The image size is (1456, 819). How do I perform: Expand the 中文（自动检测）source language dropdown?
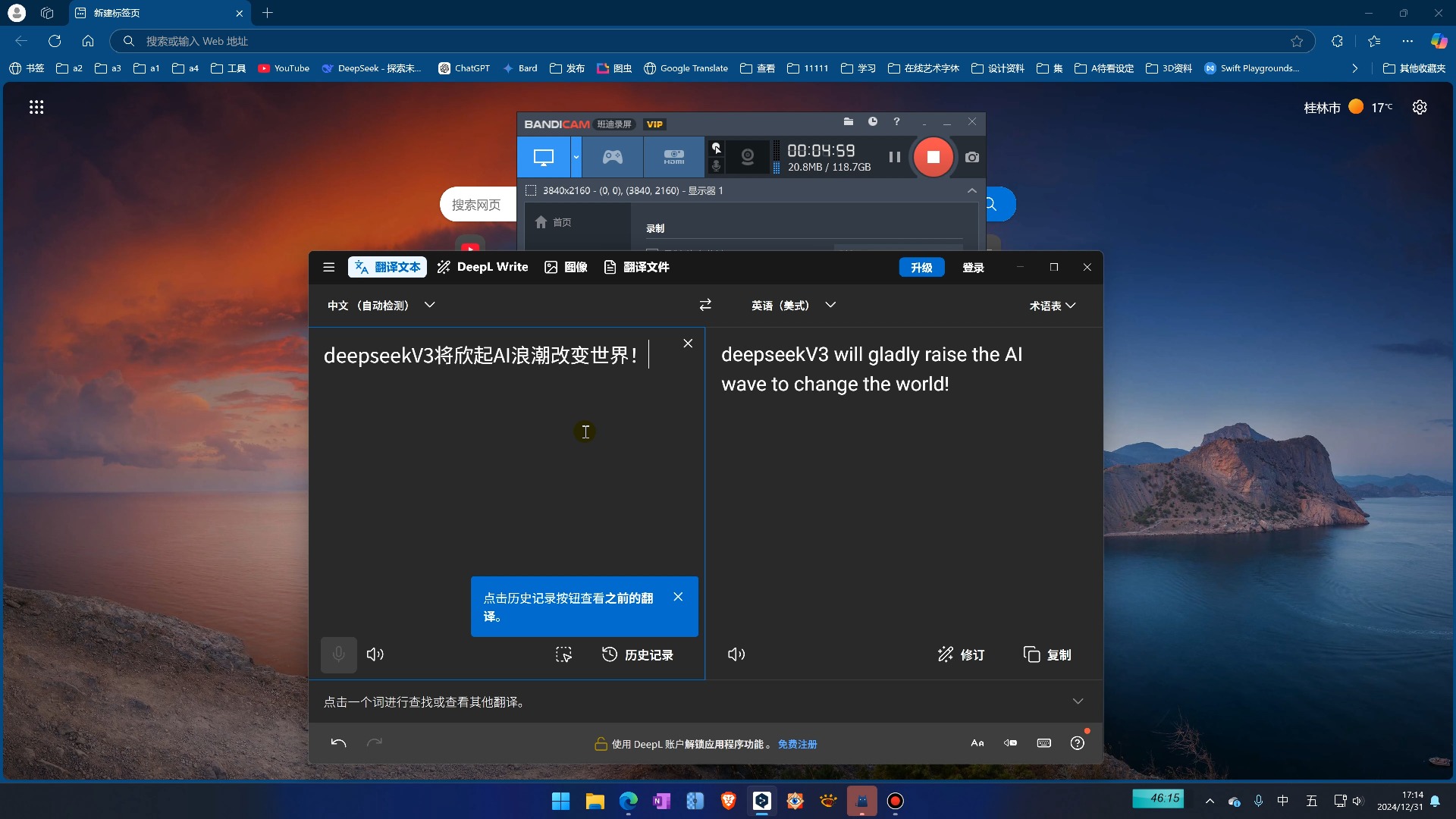tap(428, 305)
